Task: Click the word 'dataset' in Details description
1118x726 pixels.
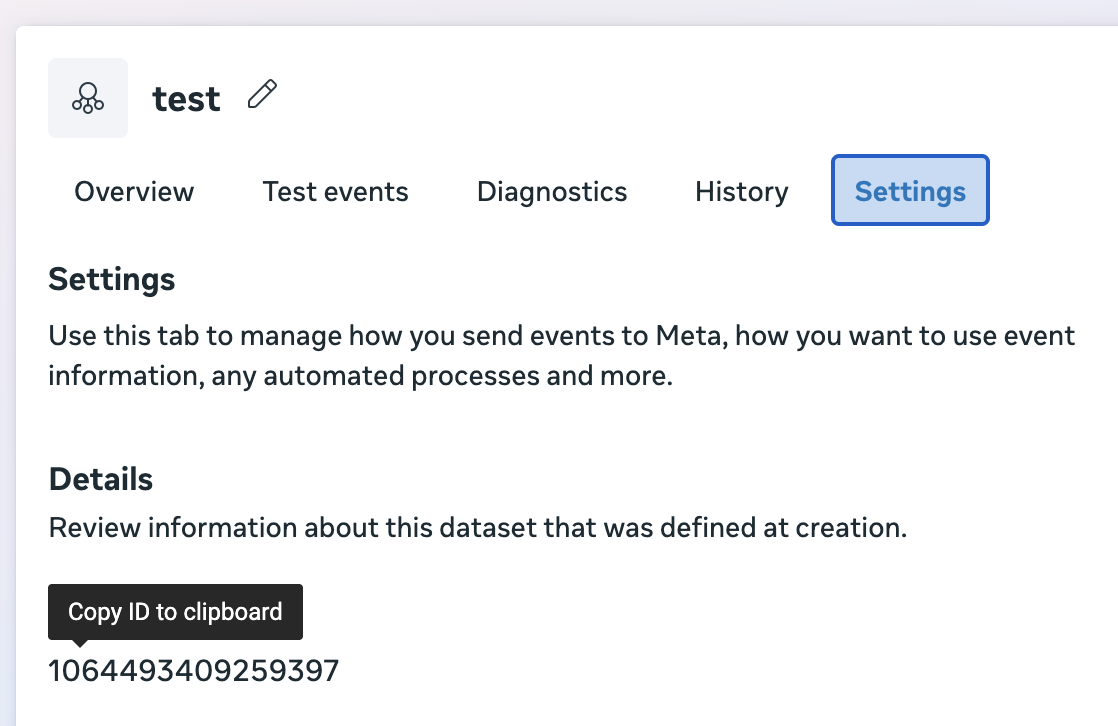Action: pyautogui.click(x=488, y=528)
